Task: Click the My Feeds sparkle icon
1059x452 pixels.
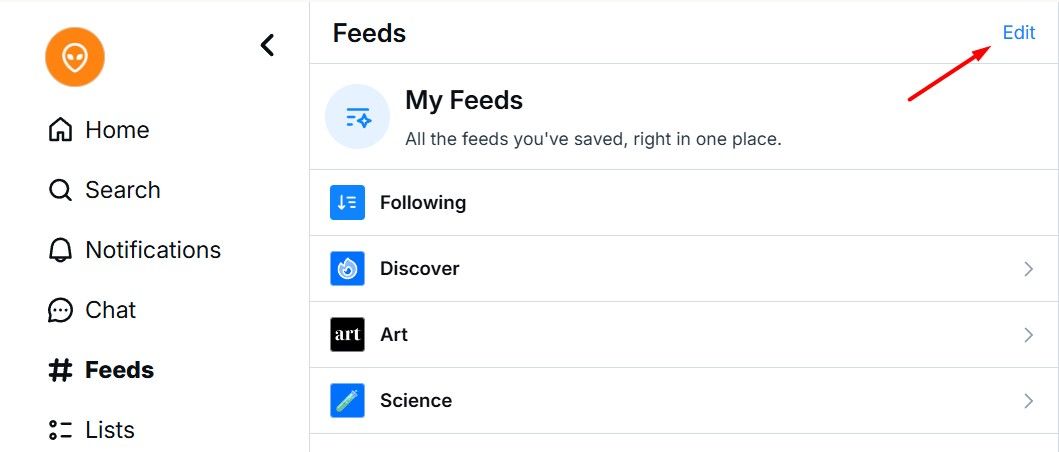Action: 357,117
